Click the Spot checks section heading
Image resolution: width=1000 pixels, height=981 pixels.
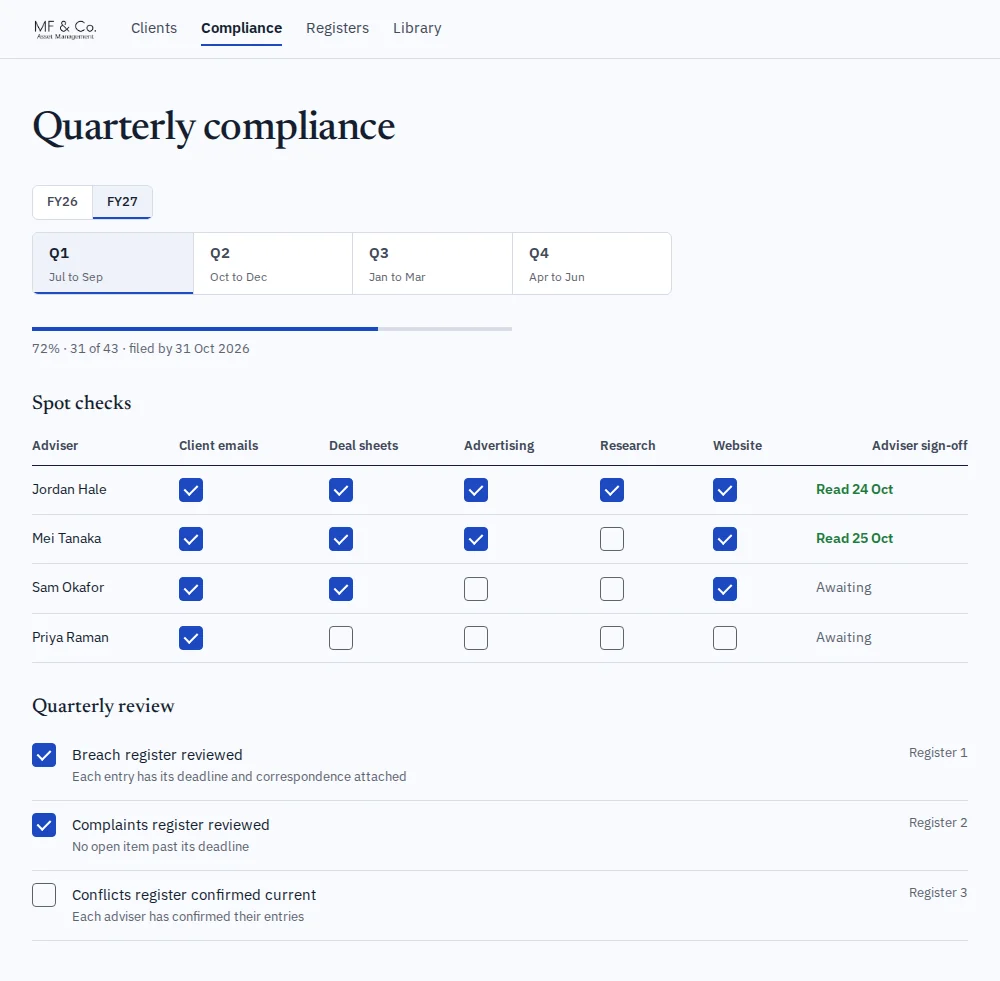pyautogui.click(x=82, y=403)
